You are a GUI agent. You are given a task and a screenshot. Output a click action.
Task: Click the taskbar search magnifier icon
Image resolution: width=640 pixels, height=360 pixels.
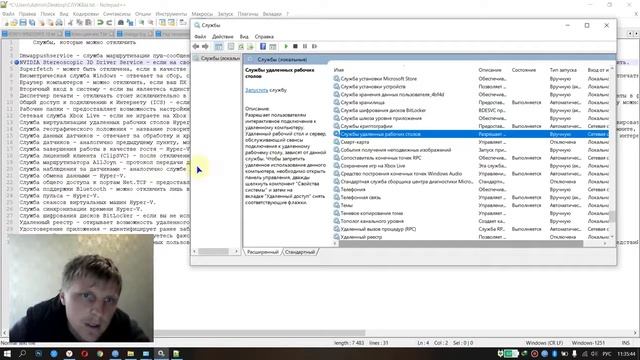coord(22,353)
